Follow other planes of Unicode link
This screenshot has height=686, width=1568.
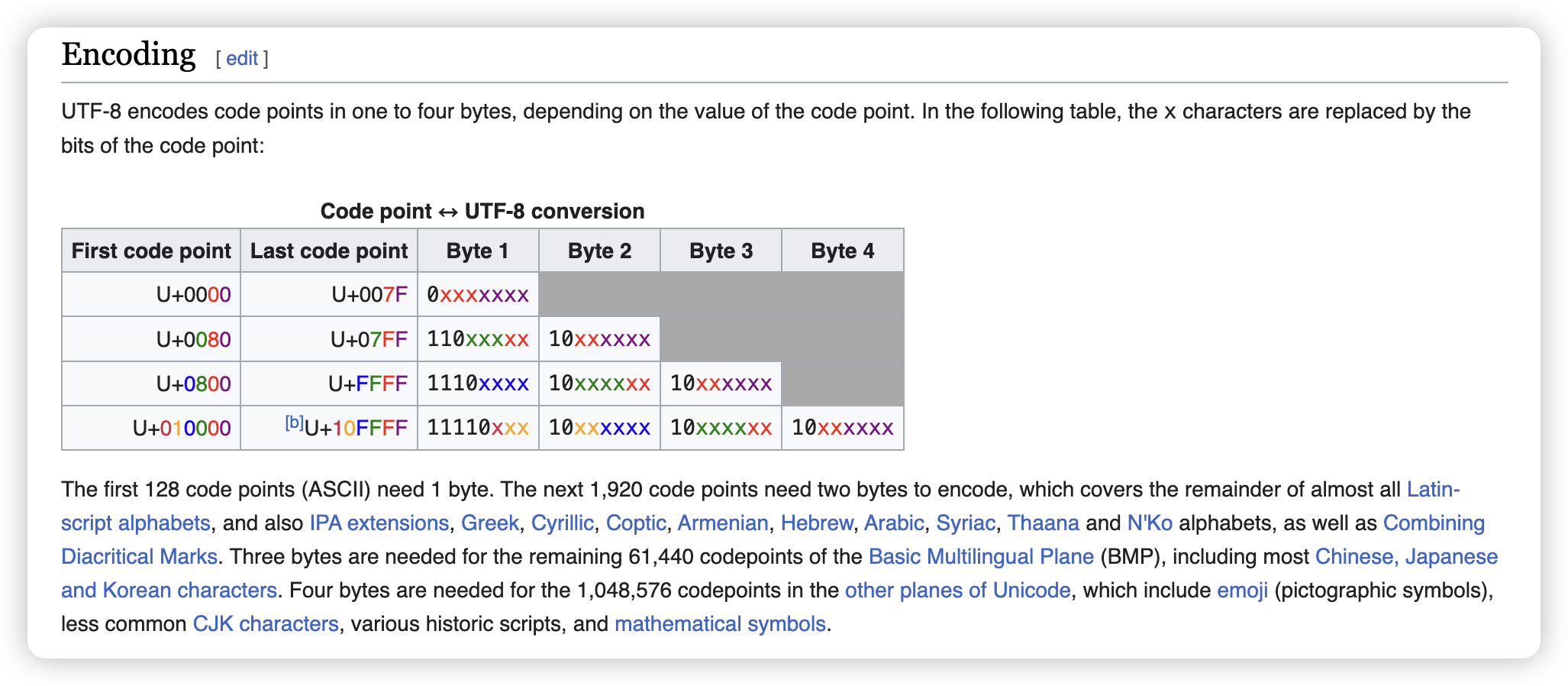tap(957, 590)
